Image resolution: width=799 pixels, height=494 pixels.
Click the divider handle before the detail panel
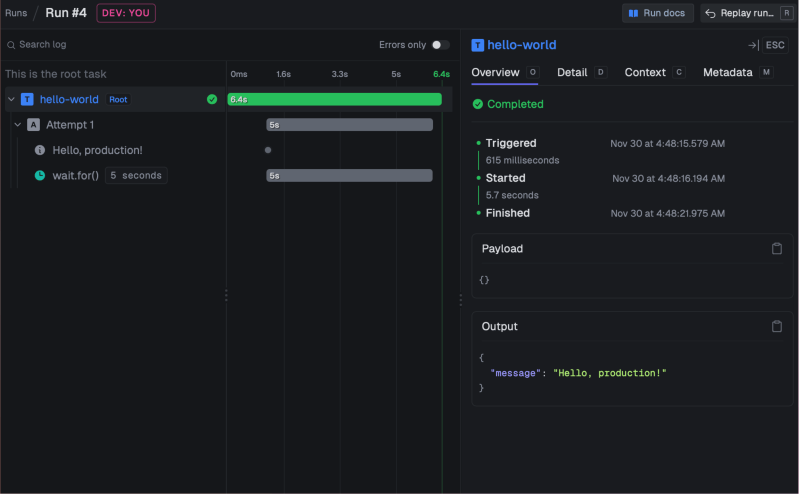pyautogui.click(x=461, y=300)
